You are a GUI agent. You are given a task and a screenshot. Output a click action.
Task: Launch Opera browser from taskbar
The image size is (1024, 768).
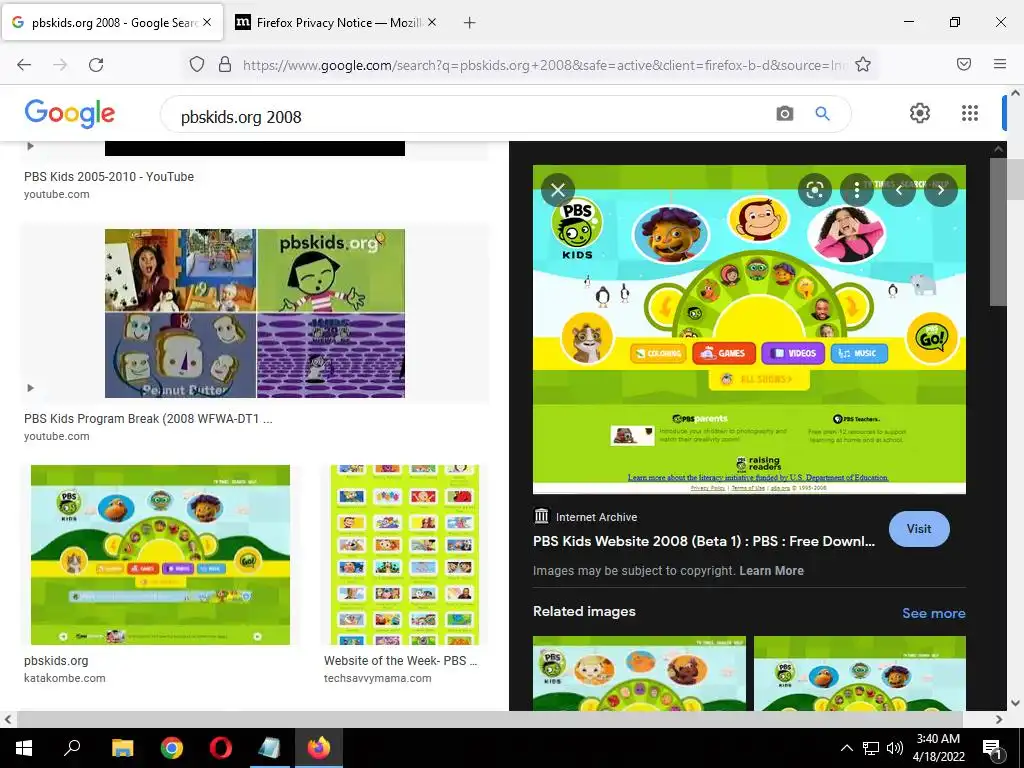(221, 748)
